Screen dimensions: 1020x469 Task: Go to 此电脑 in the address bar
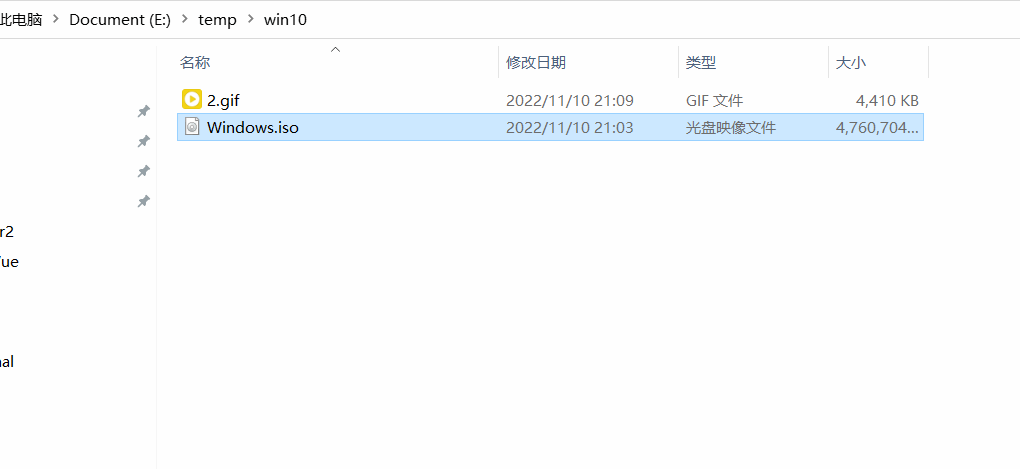click(21, 20)
